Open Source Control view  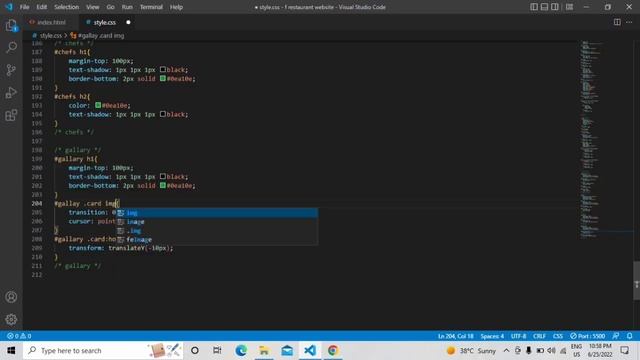pyautogui.click(x=11, y=70)
